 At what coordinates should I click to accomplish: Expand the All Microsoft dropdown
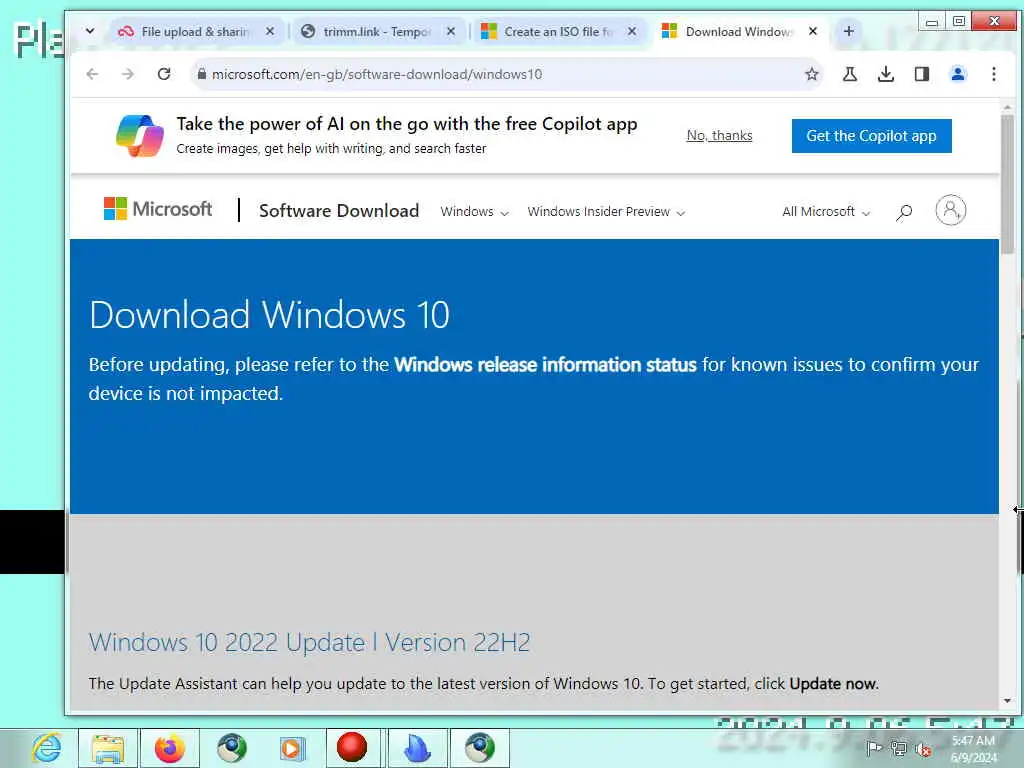826,212
